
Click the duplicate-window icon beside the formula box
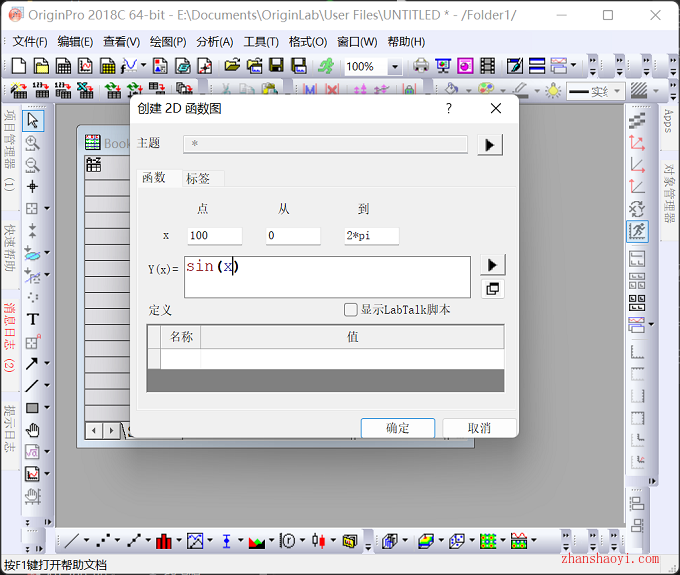coord(493,289)
